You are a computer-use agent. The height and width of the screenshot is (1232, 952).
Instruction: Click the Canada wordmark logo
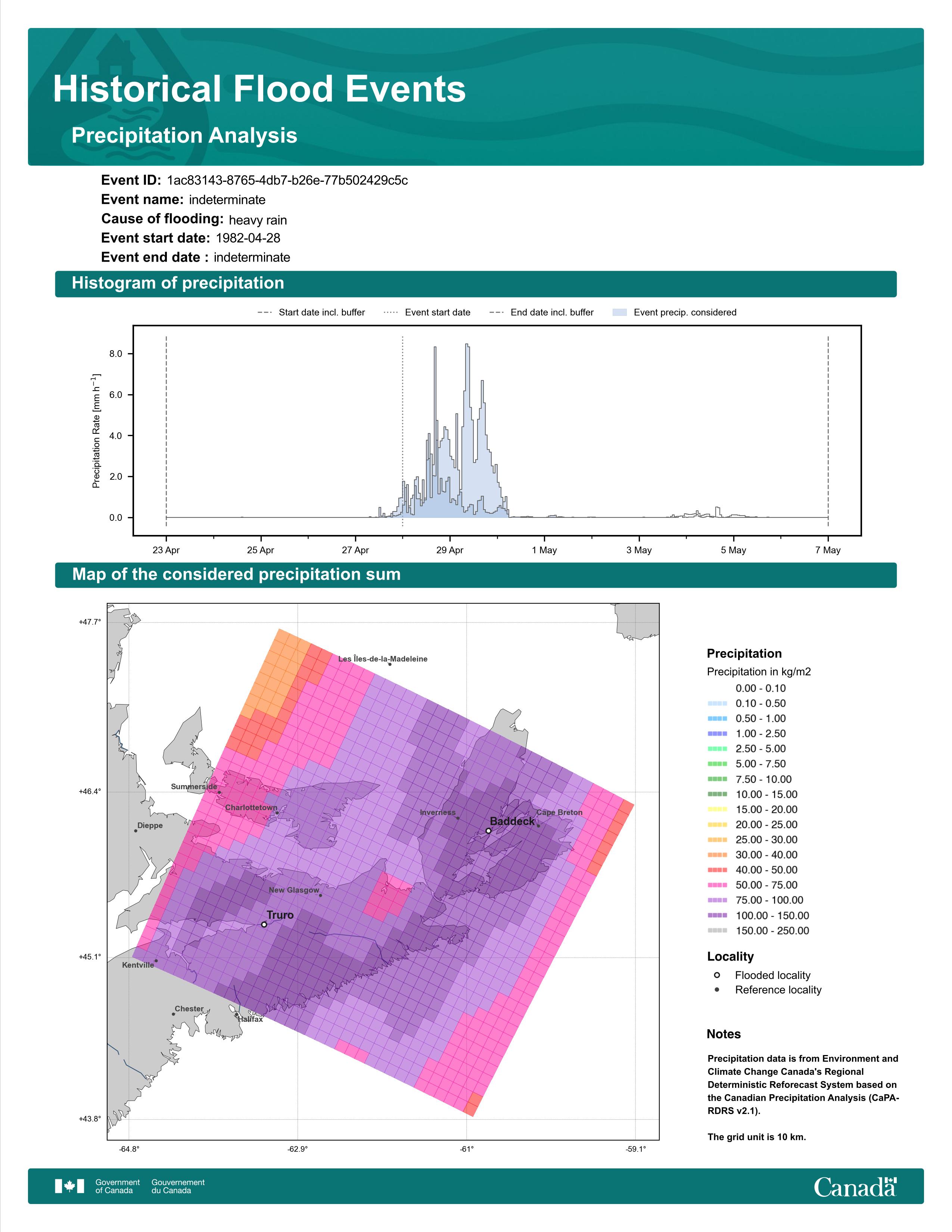pyautogui.click(x=855, y=1187)
